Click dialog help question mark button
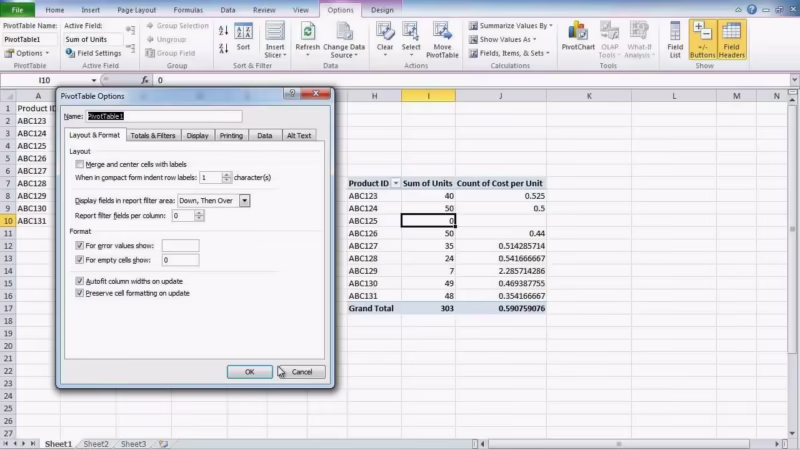This screenshot has height=450, width=800. pos(292,93)
